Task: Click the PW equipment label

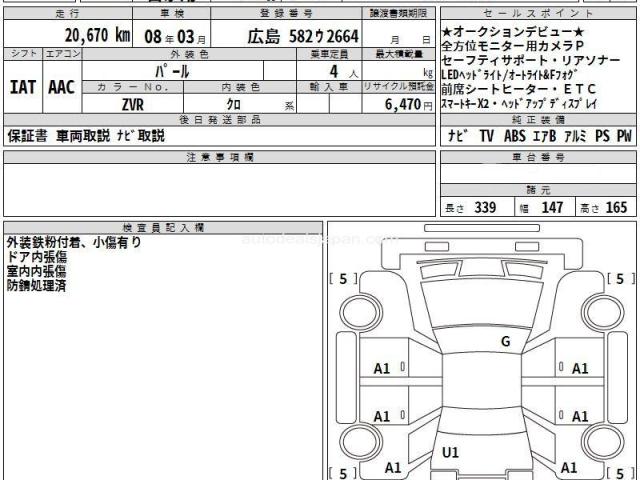Action: (624, 135)
